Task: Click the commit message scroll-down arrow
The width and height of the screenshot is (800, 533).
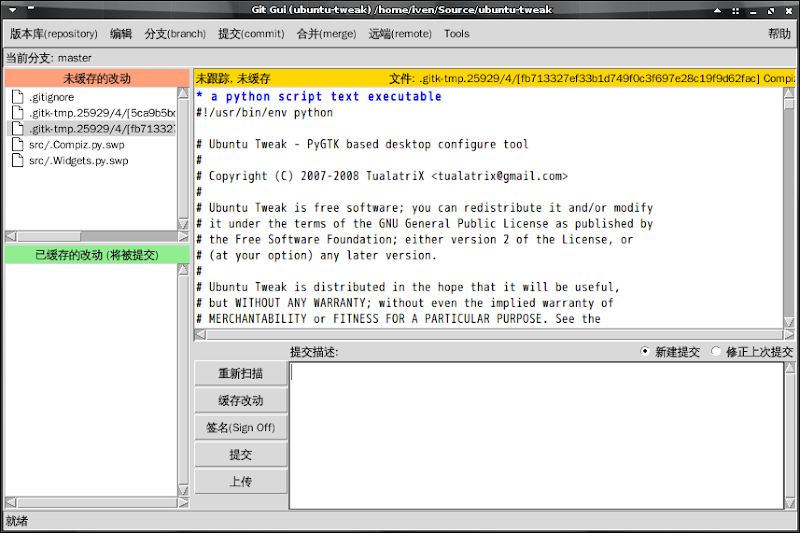Action: (790, 503)
